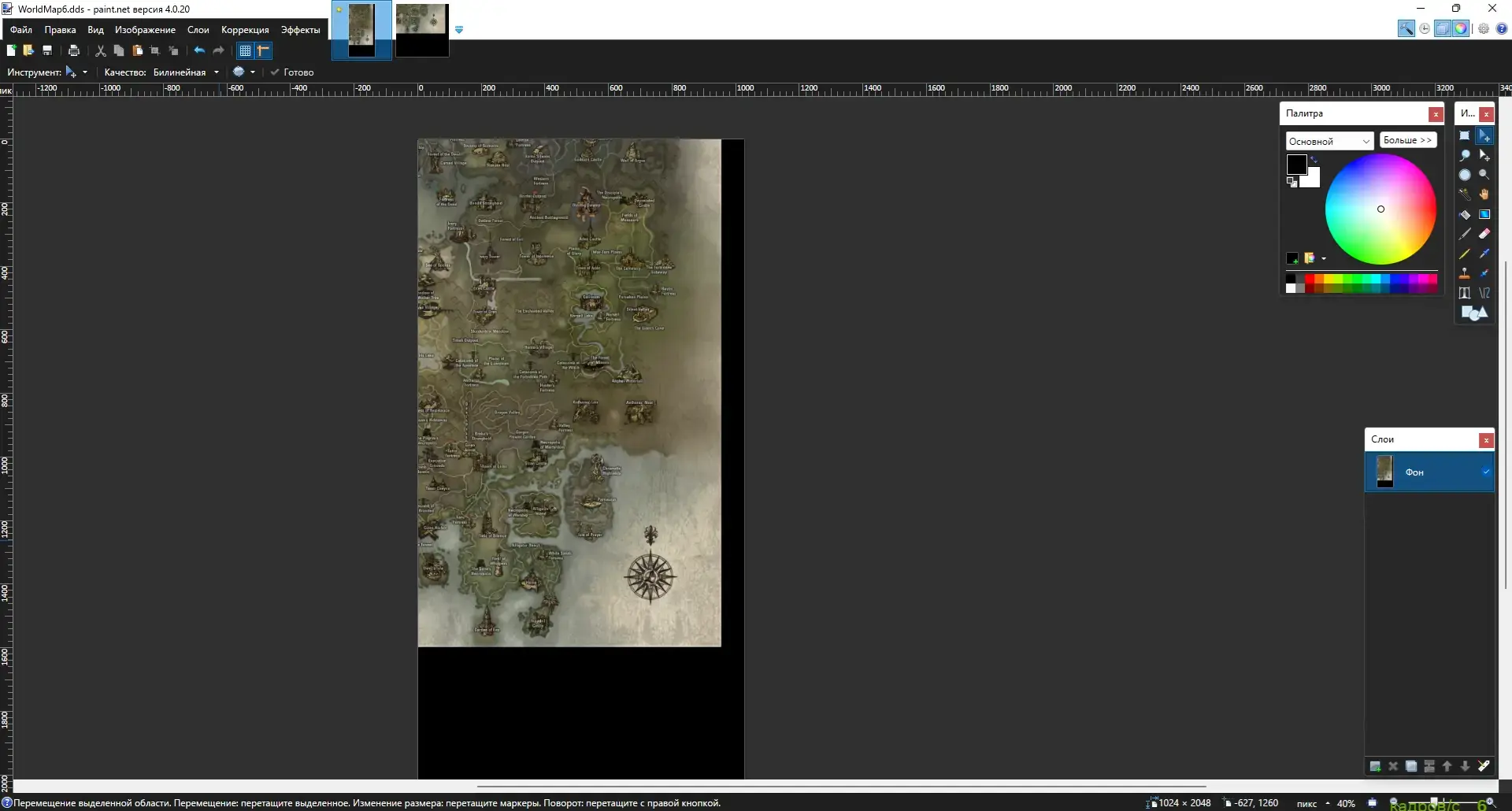
Task: Open layer properties
Action: click(x=1484, y=766)
